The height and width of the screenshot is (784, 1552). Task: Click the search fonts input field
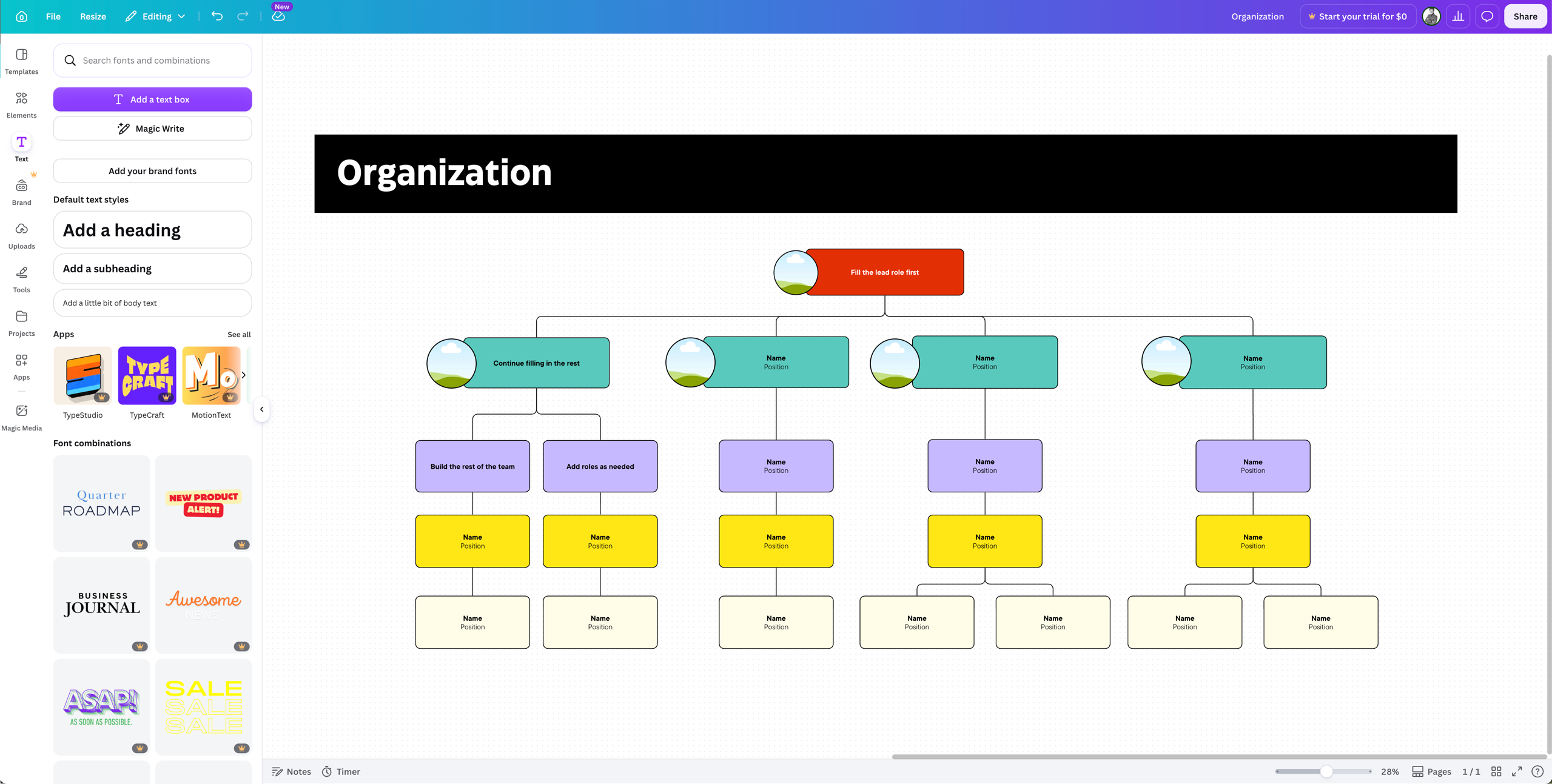(153, 61)
